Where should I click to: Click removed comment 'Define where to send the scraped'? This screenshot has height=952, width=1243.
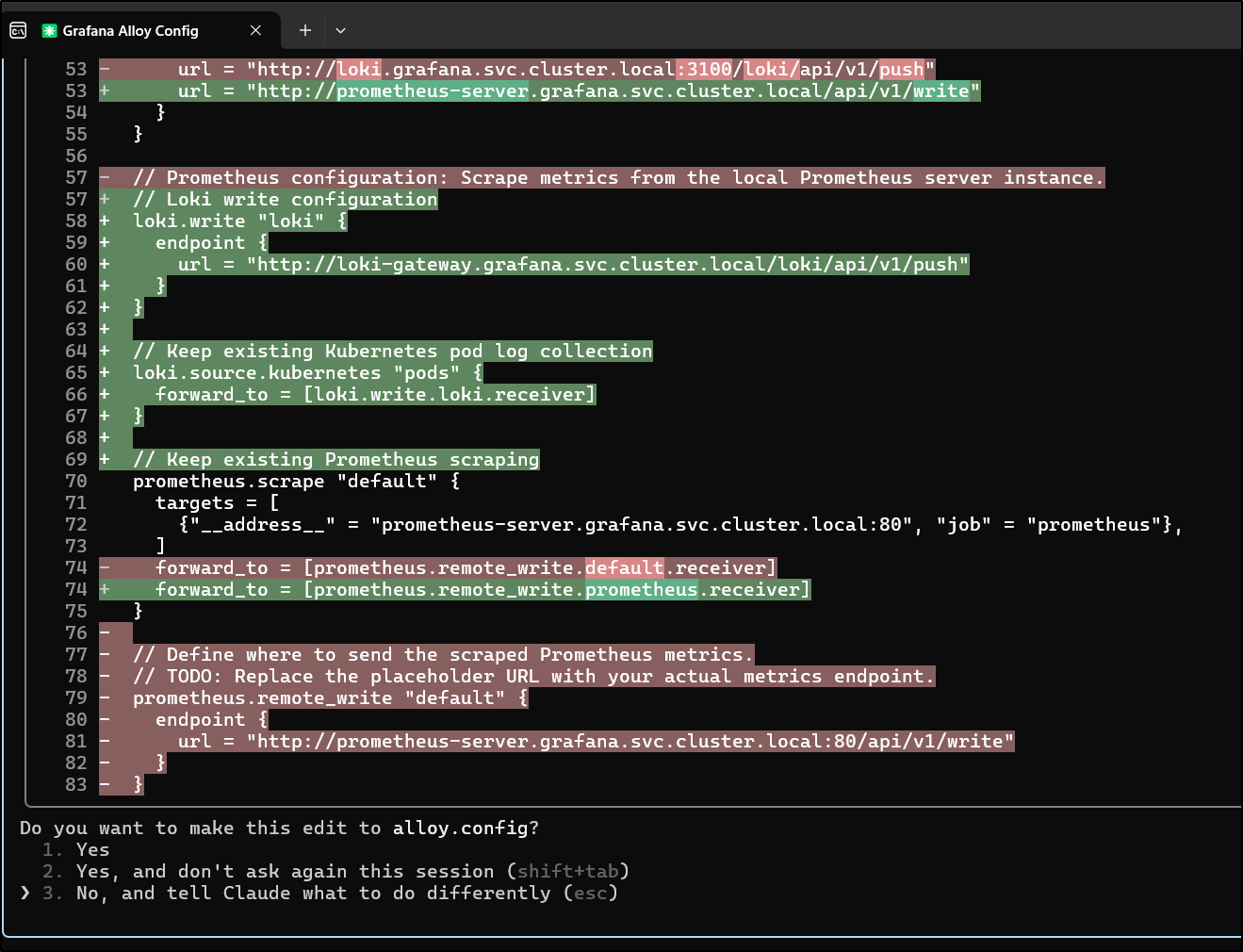(x=427, y=654)
